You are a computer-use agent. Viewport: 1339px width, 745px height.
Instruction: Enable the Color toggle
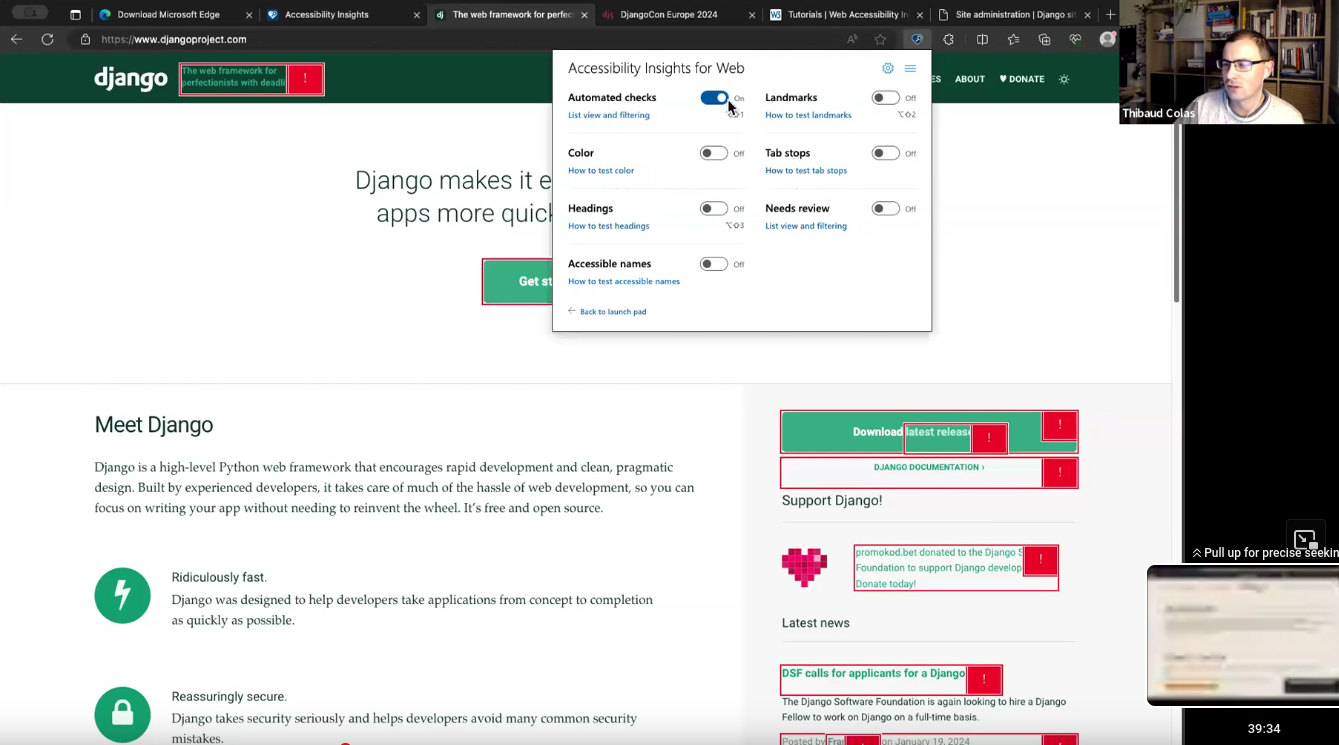(x=713, y=153)
